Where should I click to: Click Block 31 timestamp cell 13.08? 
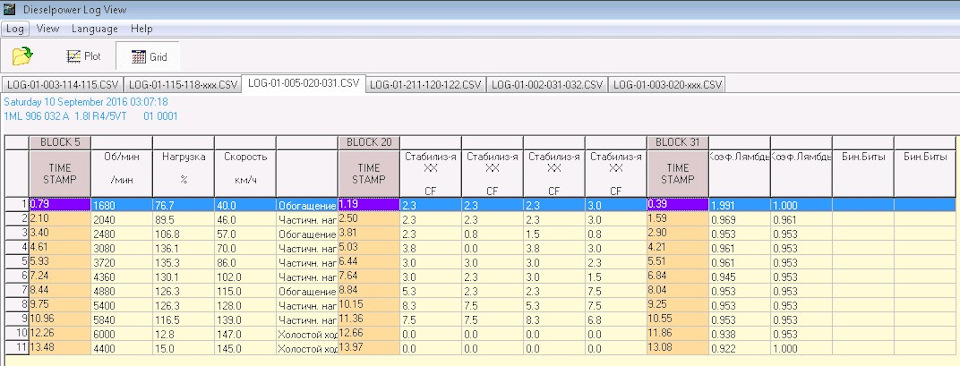click(678, 348)
